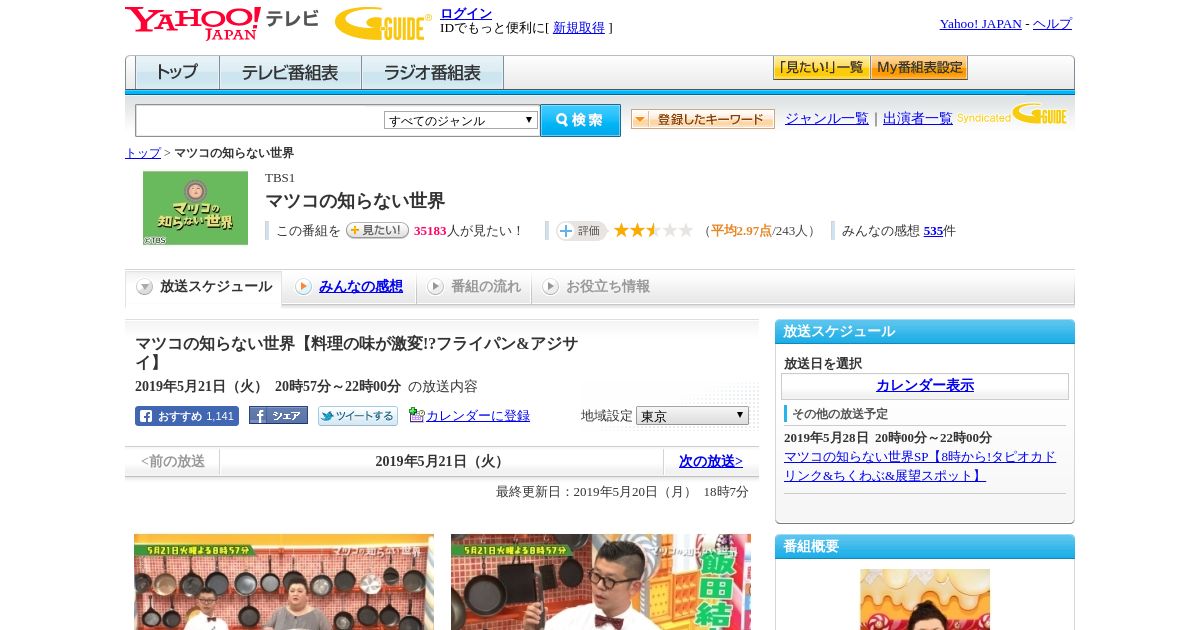The height and width of the screenshot is (630, 1200).
Task: Click the 評価 rating plus button
Action: click(x=581, y=231)
